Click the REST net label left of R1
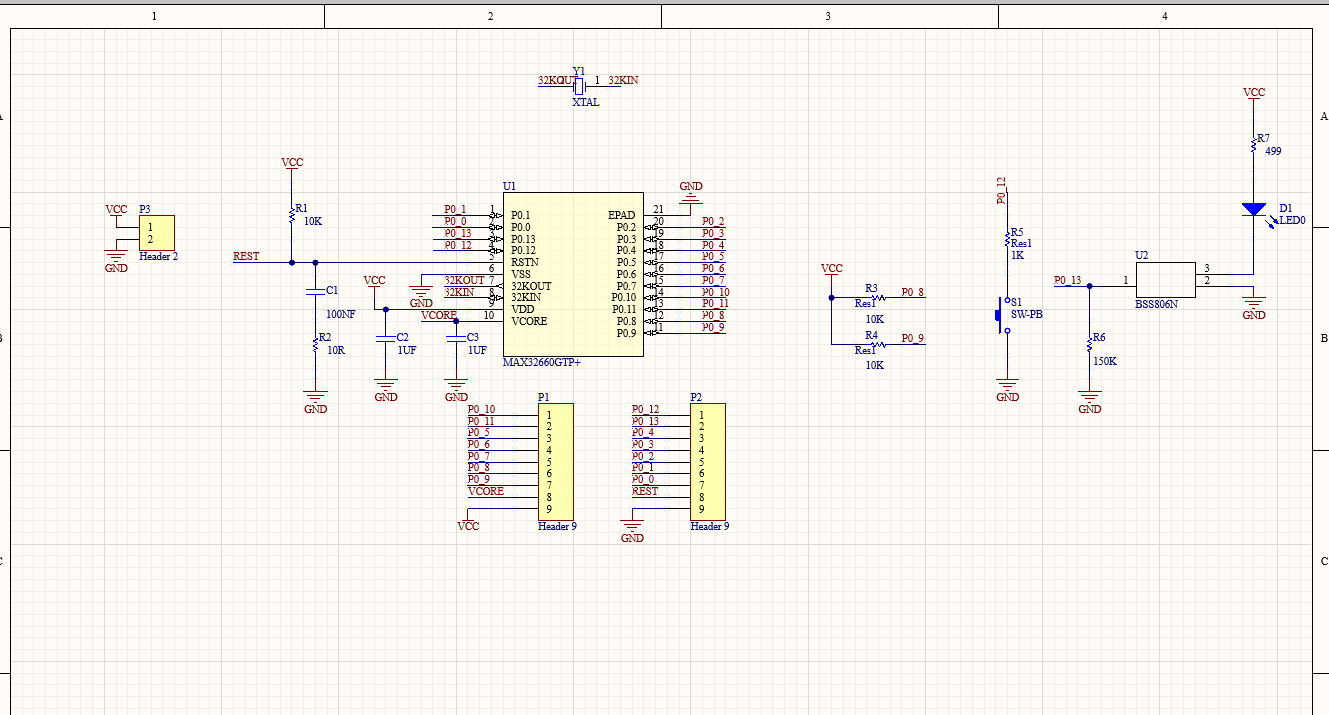 pyautogui.click(x=246, y=256)
